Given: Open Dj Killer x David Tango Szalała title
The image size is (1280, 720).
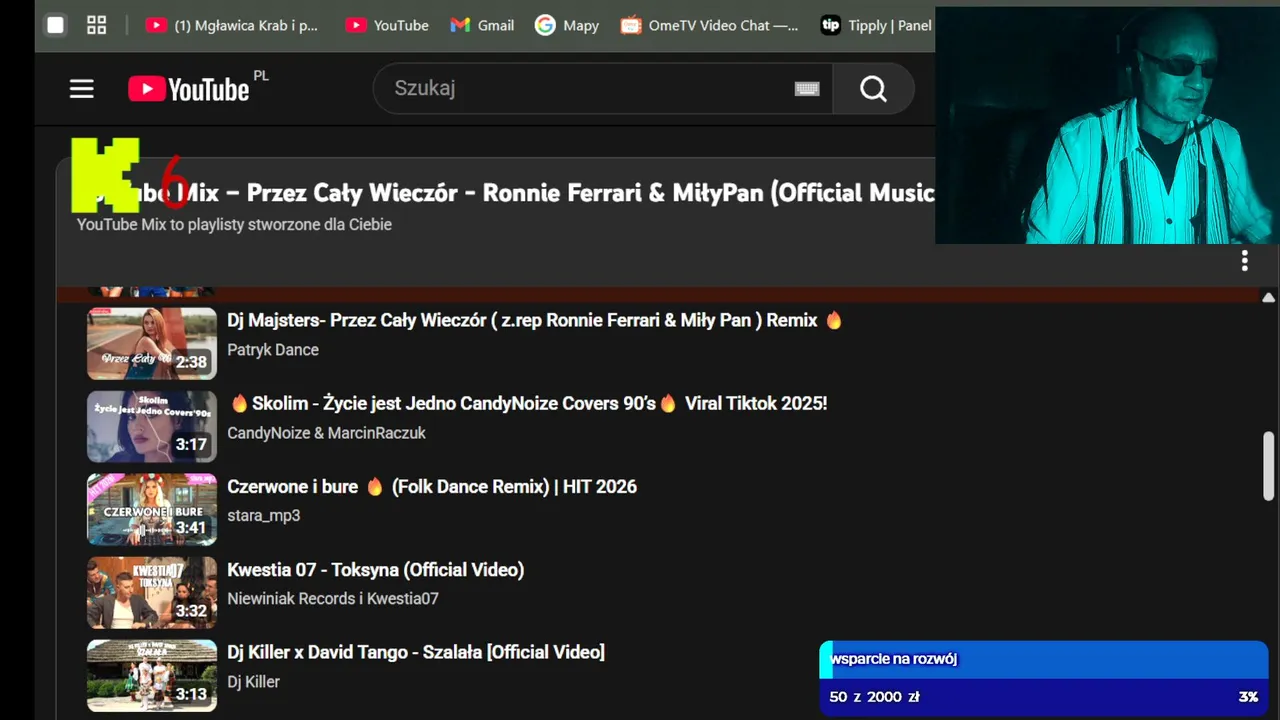Looking at the screenshot, I should [x=416, y=652].
